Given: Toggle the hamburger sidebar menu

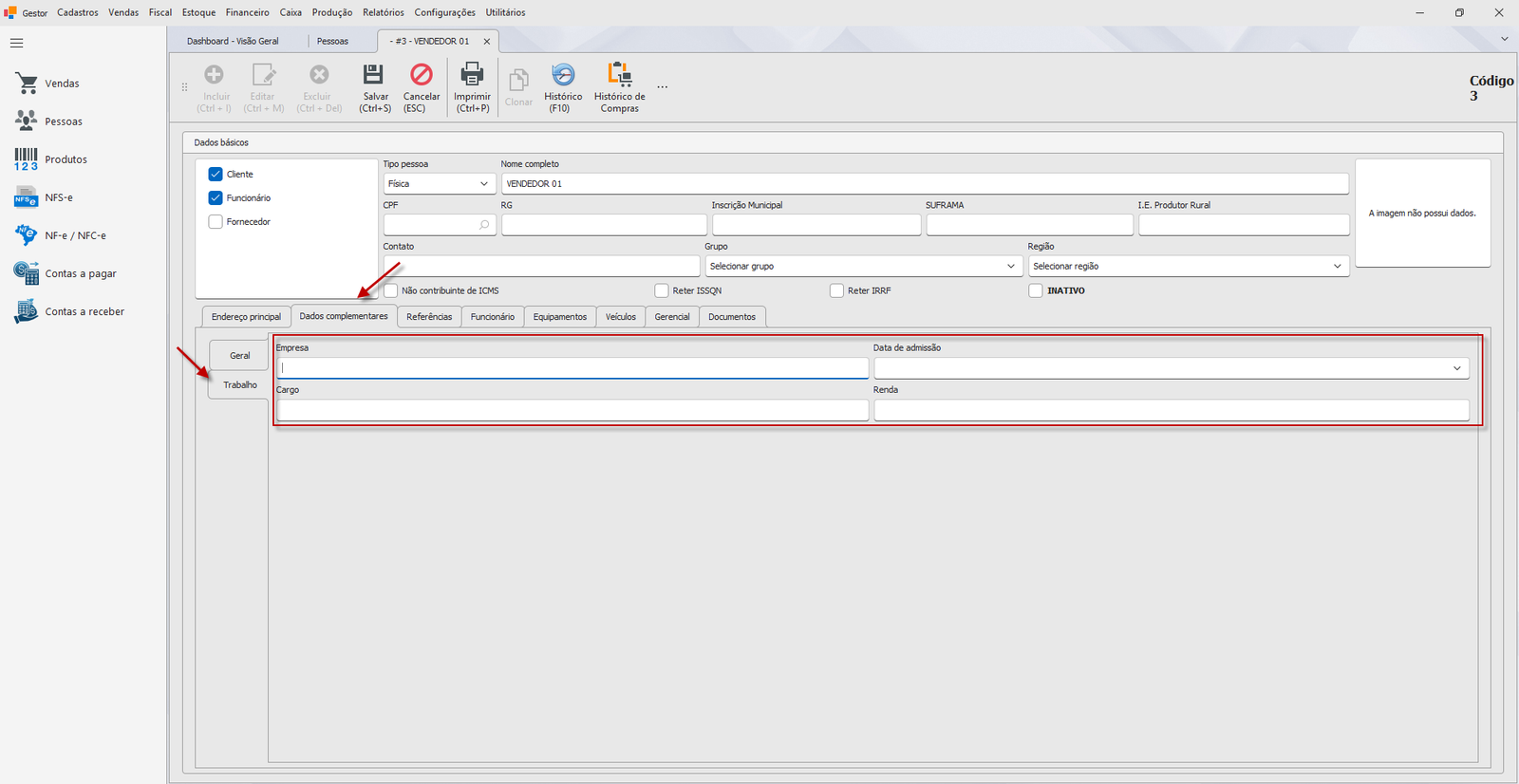Looking at the screenshot, I should point(16,43).
